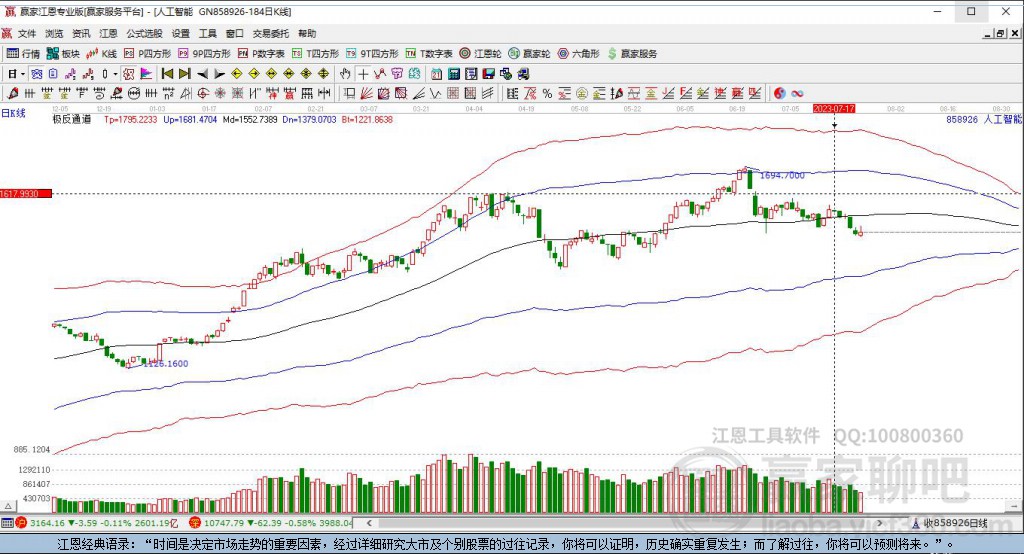Screen dimensions: 1024x554
Task: Open the 江恩 menu
Action: tap(108, 33)
